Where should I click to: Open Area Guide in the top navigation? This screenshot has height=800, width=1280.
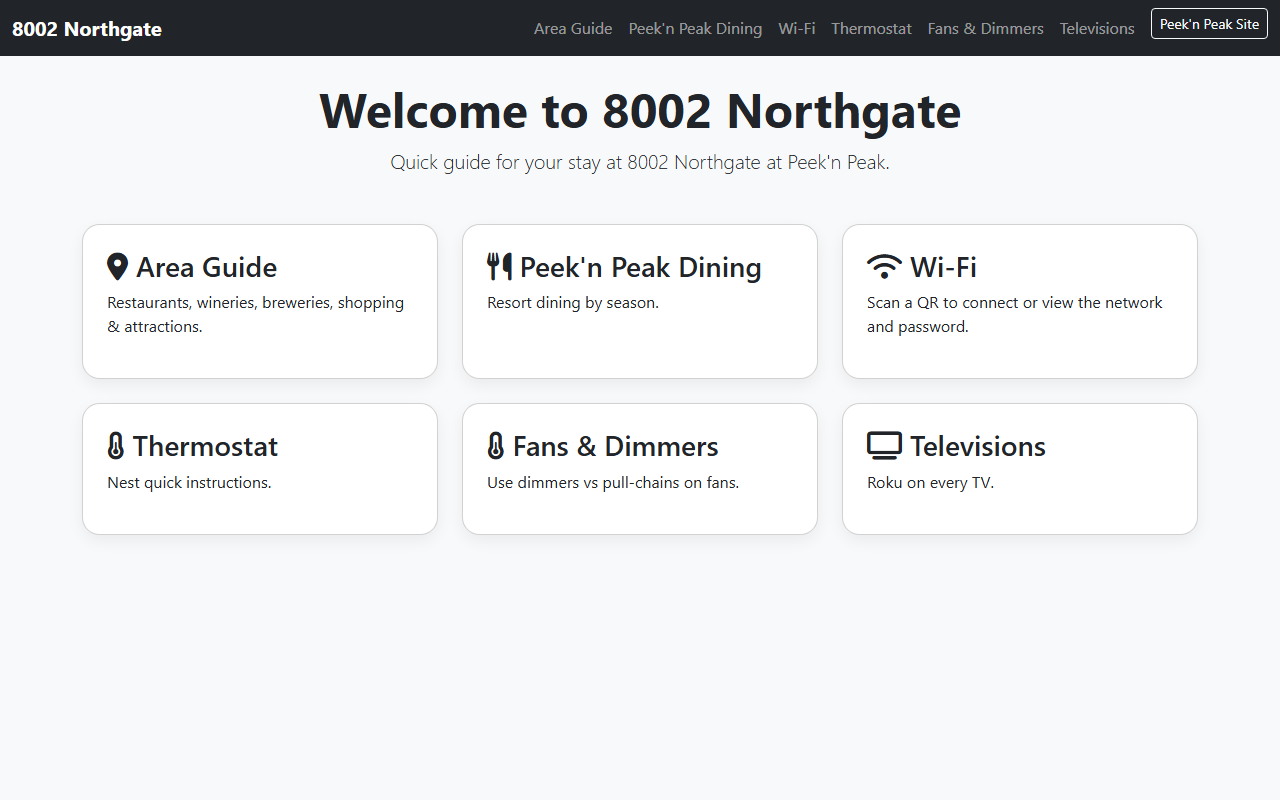click(x=573, y=28)
